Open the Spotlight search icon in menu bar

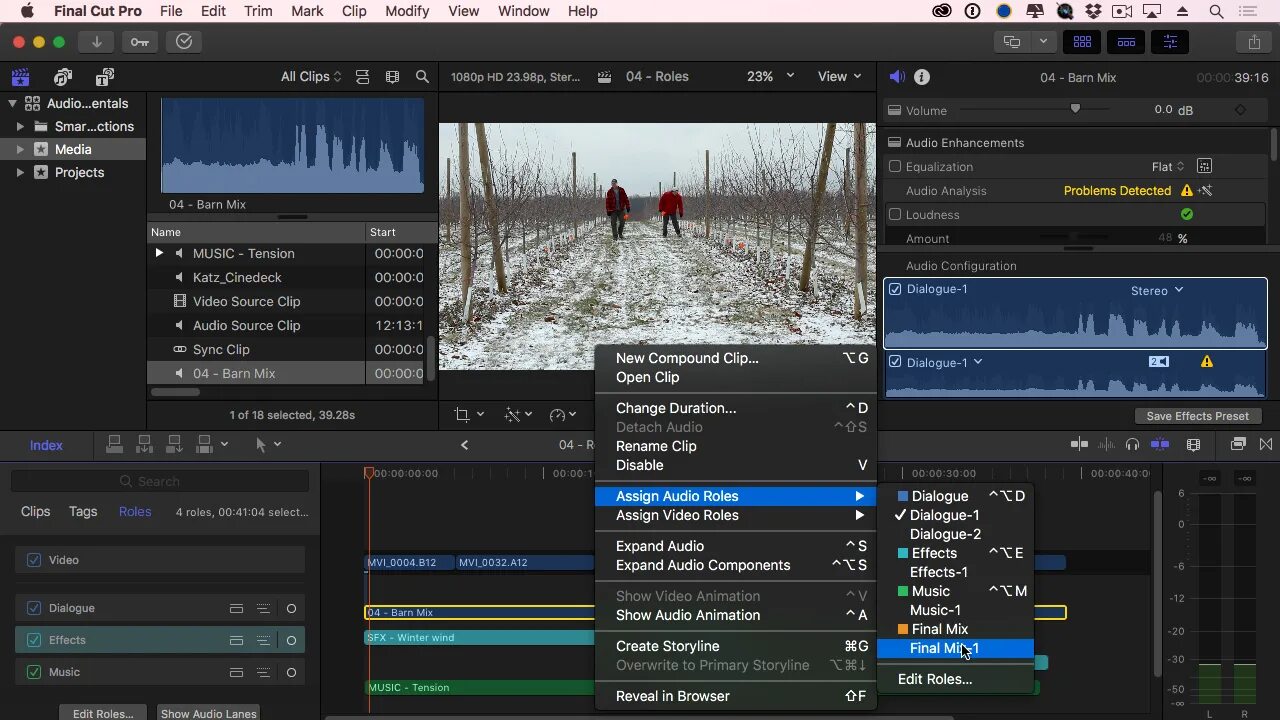pyautogui.click(x=1216, y=11)
